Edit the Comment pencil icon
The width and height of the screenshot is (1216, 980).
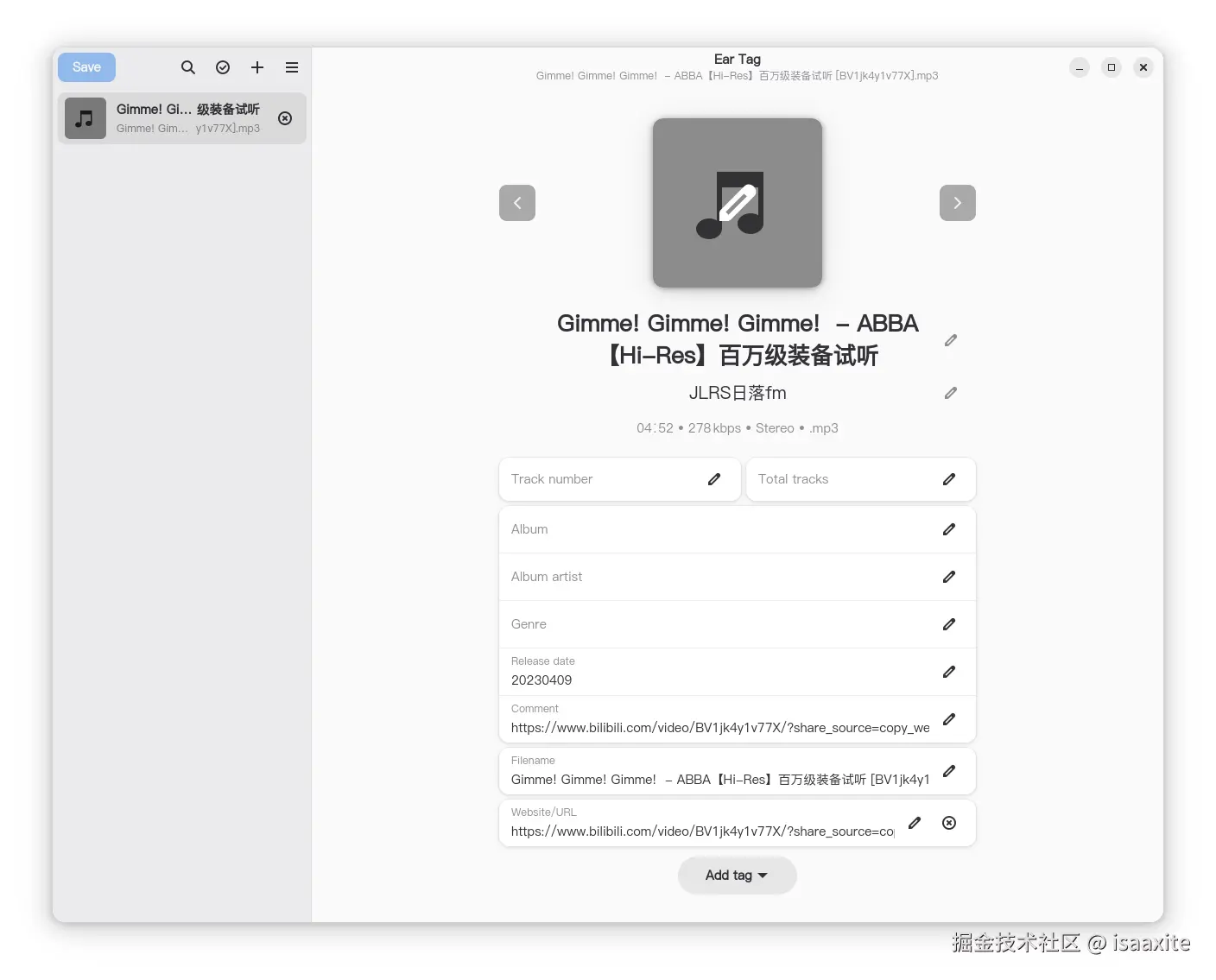pos(949,719)
